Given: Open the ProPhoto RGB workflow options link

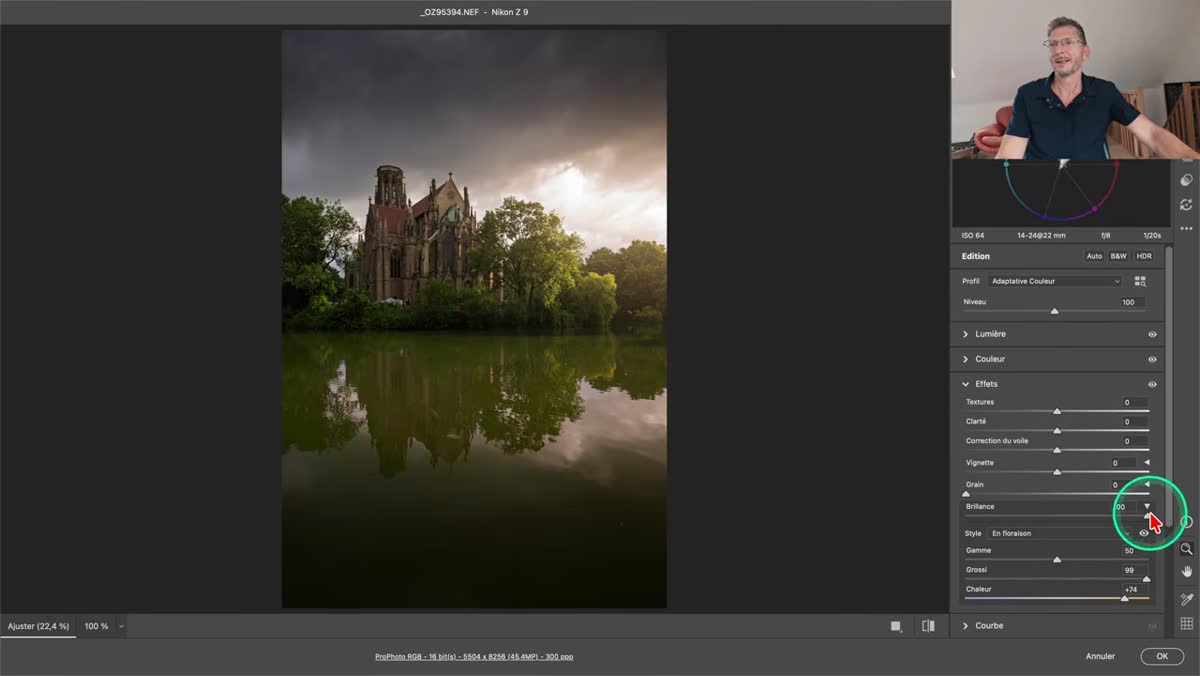Looking at the screenshot, I should pos(474,657).
